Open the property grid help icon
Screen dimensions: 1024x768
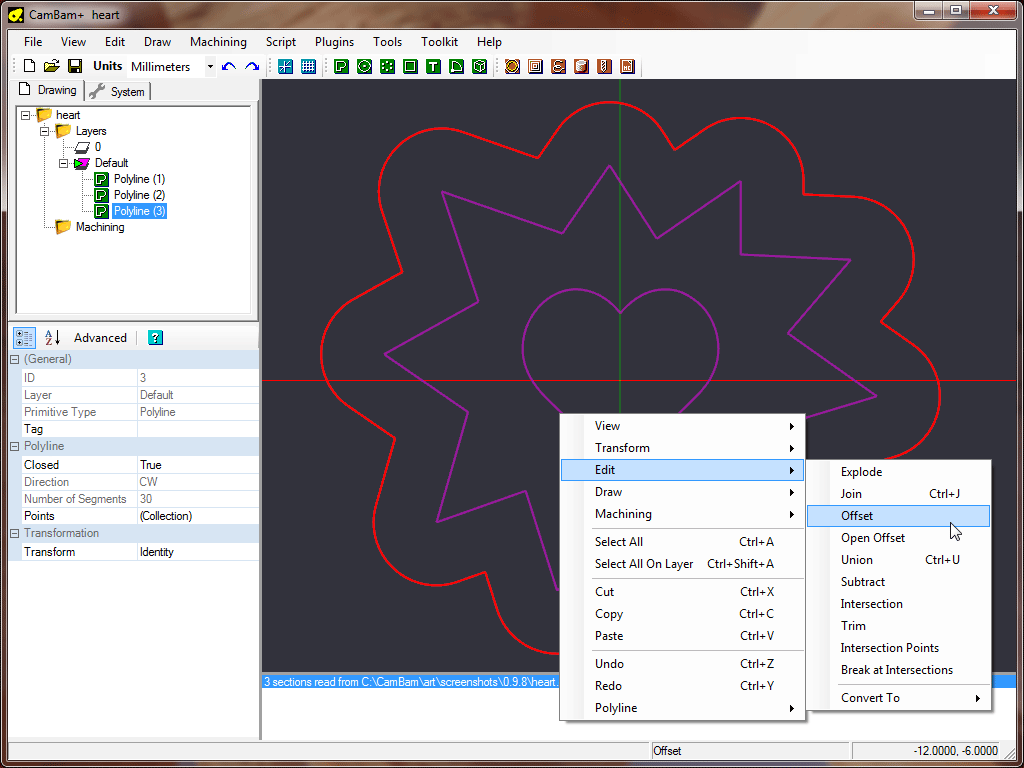[155, 338]
